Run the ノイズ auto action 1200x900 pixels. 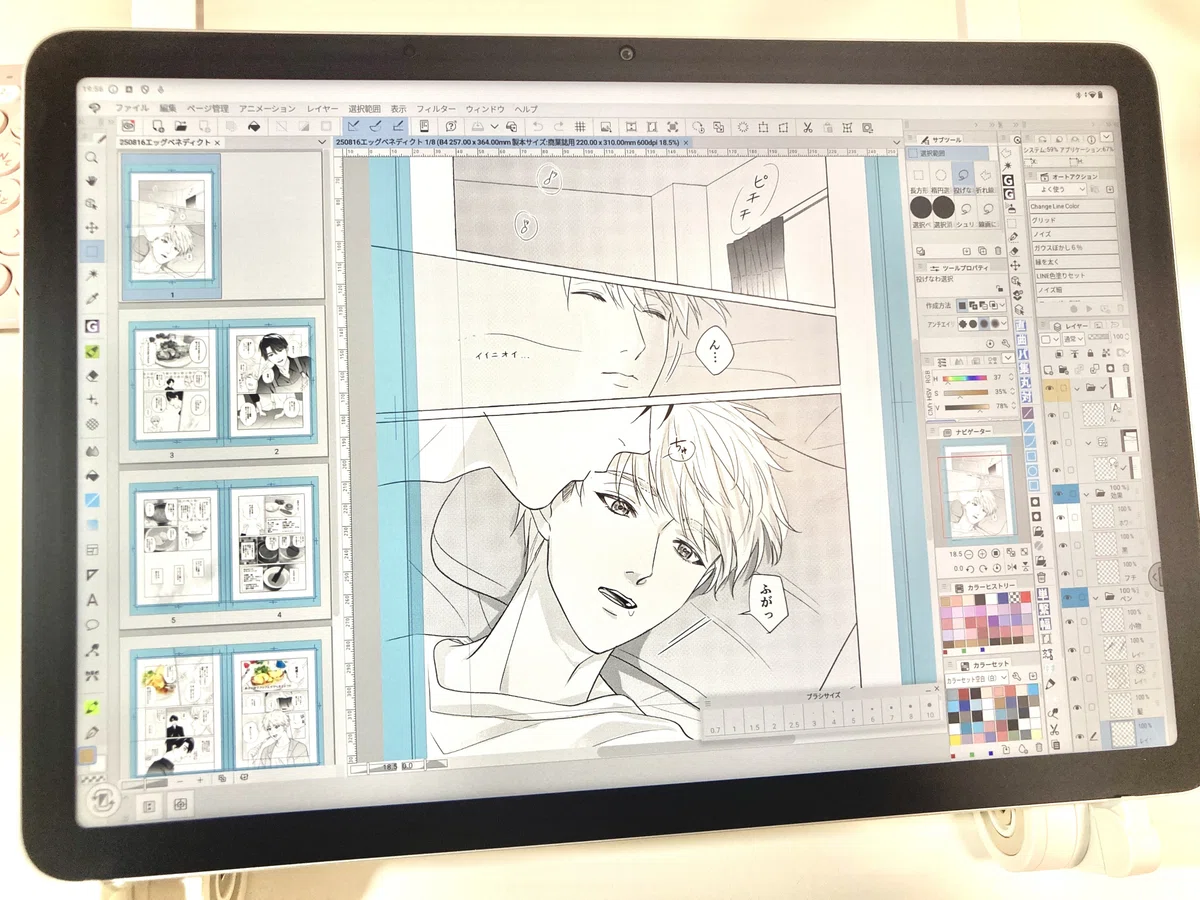(x=1073, y=234)
